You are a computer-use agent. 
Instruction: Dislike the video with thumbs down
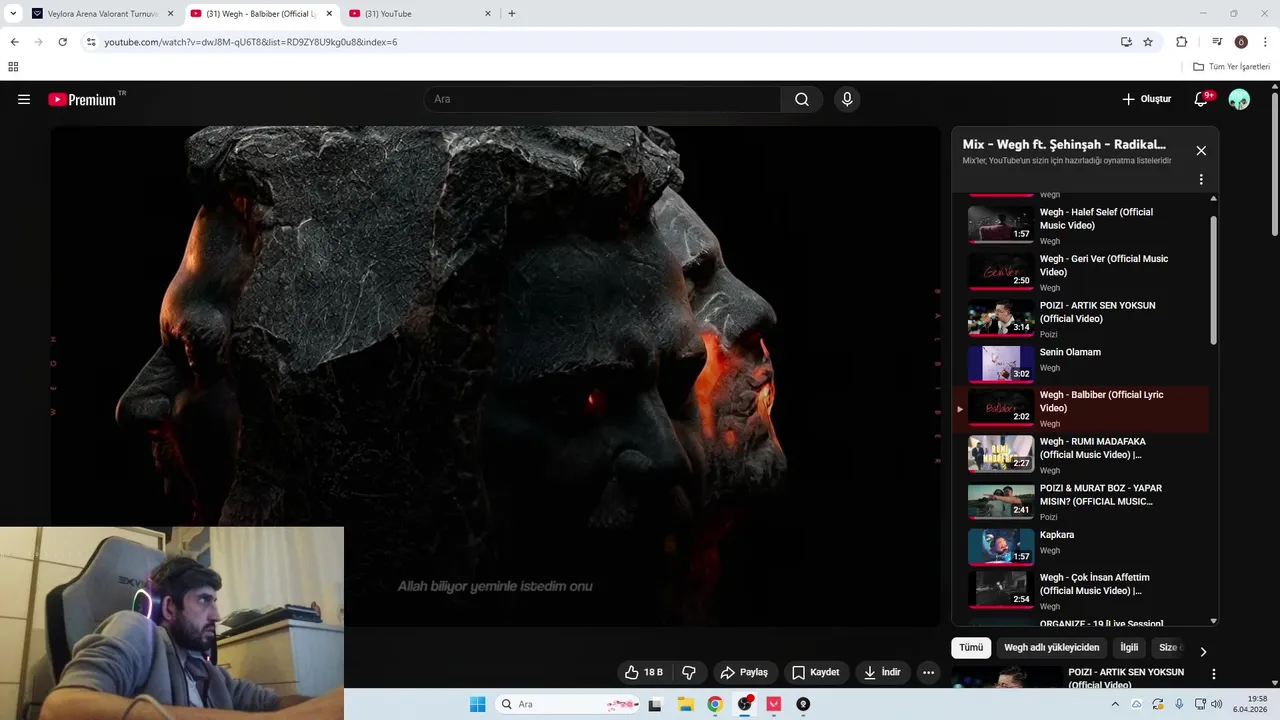point(689,673)
